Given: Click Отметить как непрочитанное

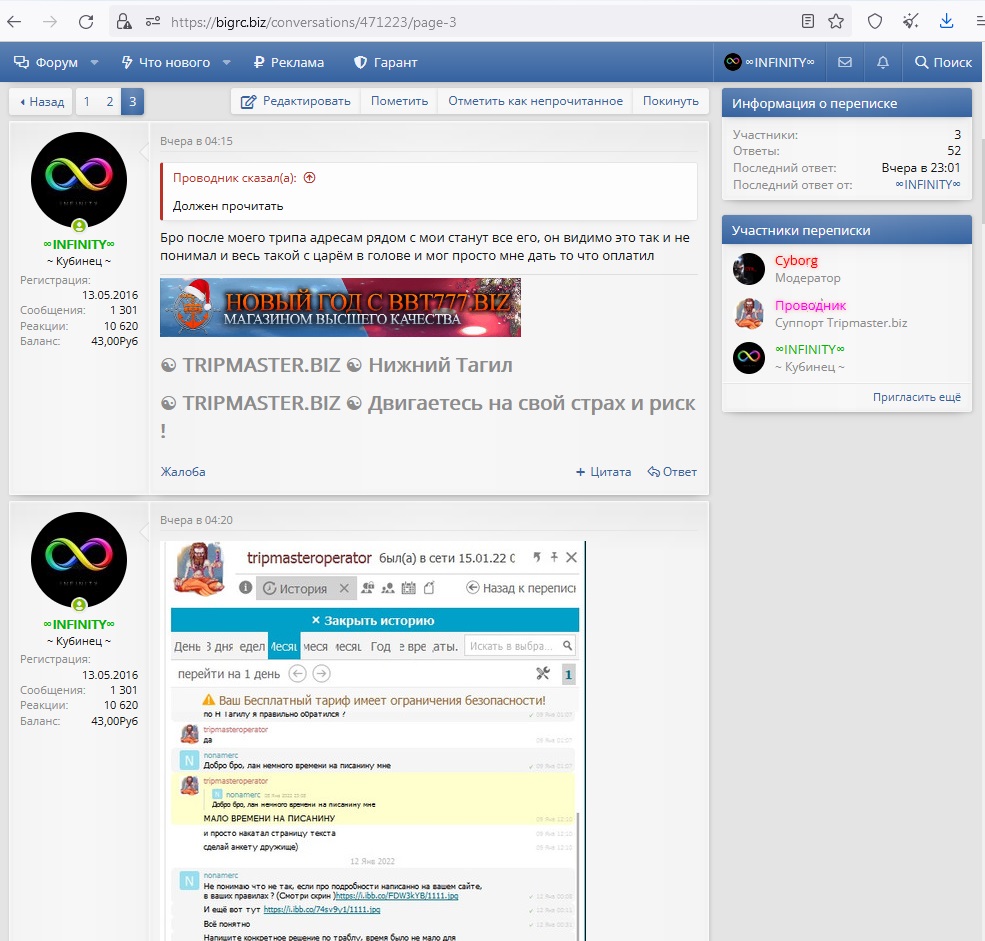Looking at the screenshot, I should point(535,101).
